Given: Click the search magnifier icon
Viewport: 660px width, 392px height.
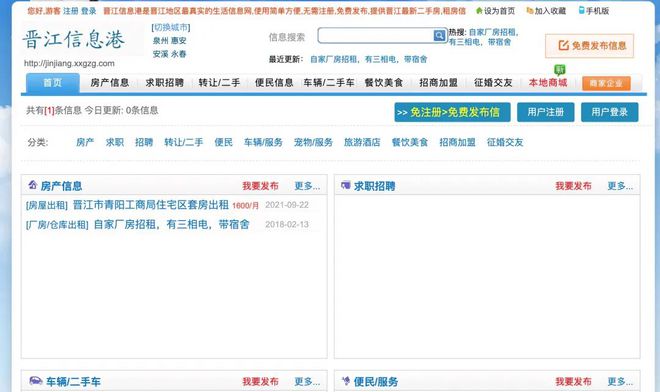Looking at the screenshot, I should pyautogui.click(x=439, y=35).
